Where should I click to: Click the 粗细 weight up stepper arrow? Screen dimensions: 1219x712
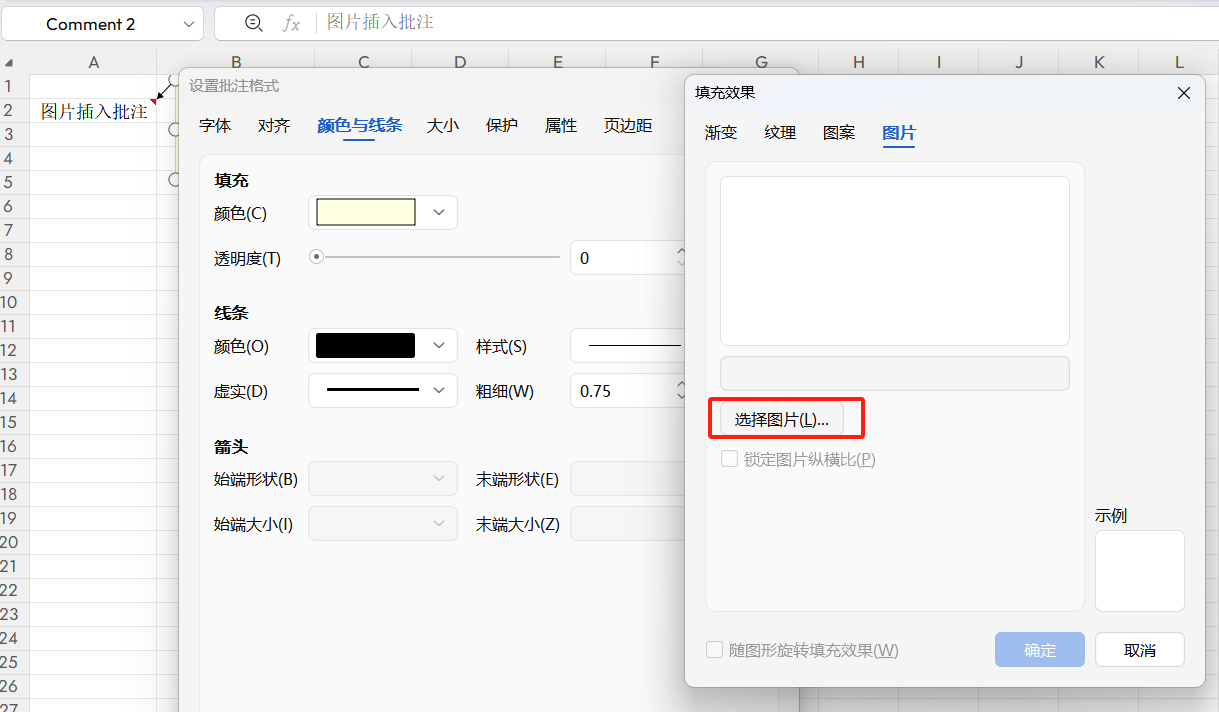pyautogui.click(x=681, y=384)
